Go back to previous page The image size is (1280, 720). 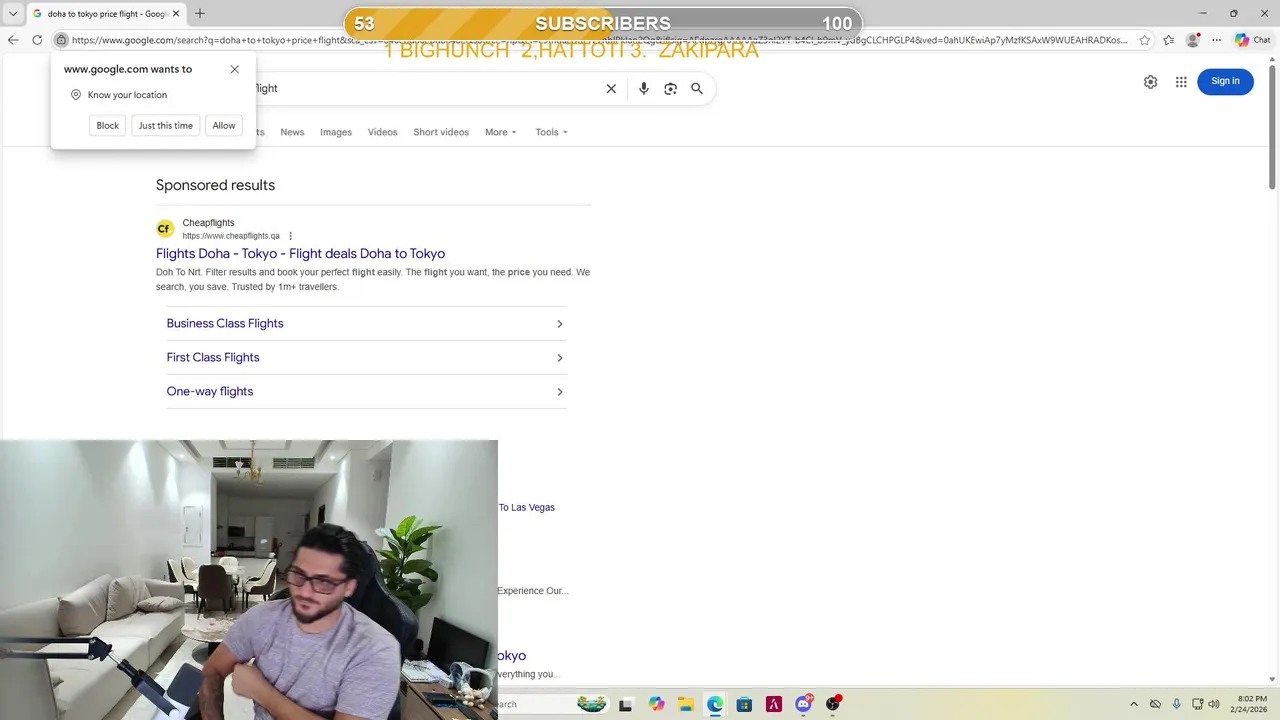tap(13, 40)
